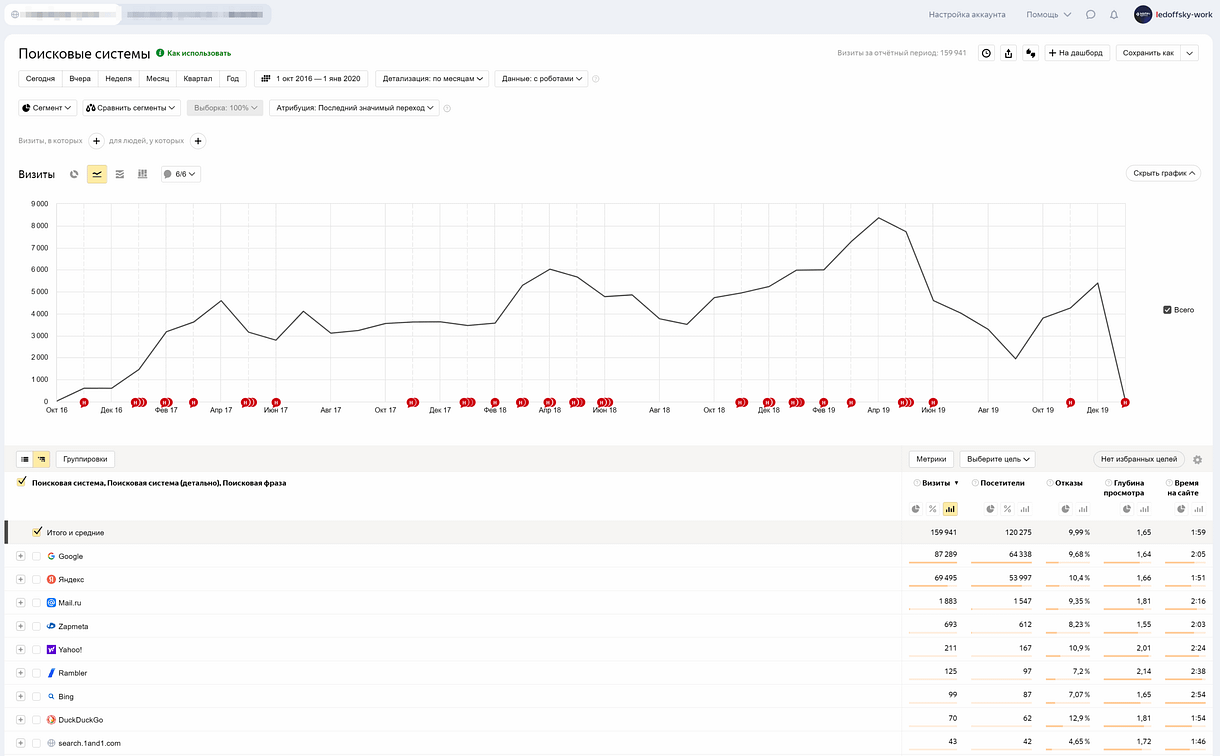Open notifications bell icon
This screenshot has height=756, width=1220.
(x=1114, y=15)
